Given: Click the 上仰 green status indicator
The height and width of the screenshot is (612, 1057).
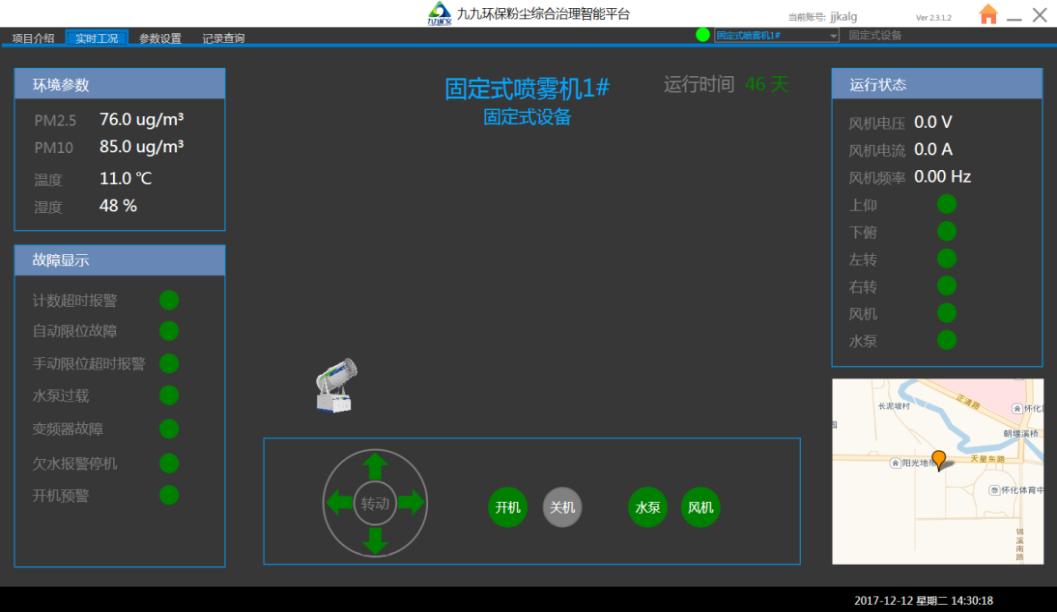Looking at the screenshot, I should tap(946, 204).
